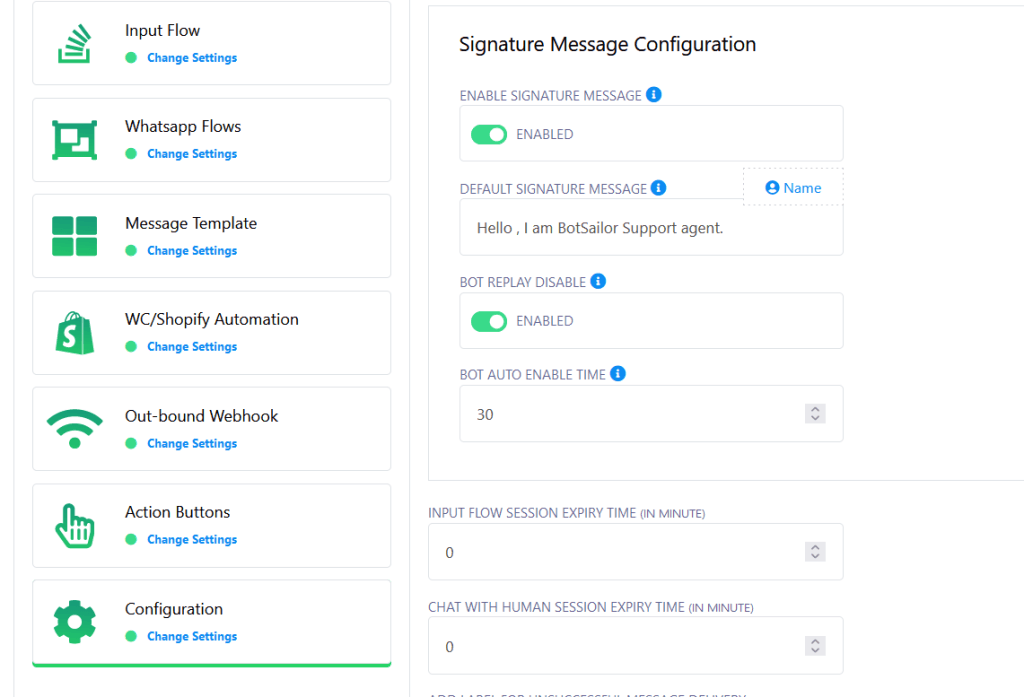
Task: Toggle the Enable Signature Message switch
Action: coord(489,134)
